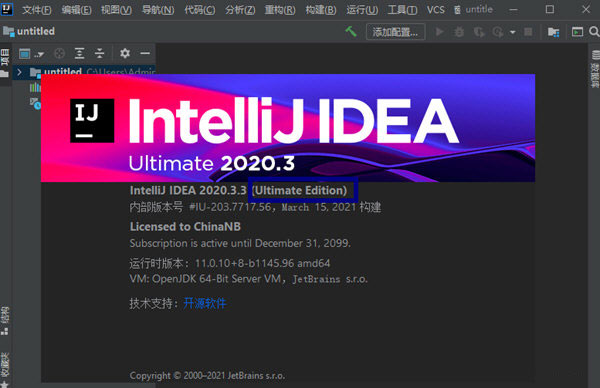
Task: Click the Profiler run icon
Action: [498, 32]
